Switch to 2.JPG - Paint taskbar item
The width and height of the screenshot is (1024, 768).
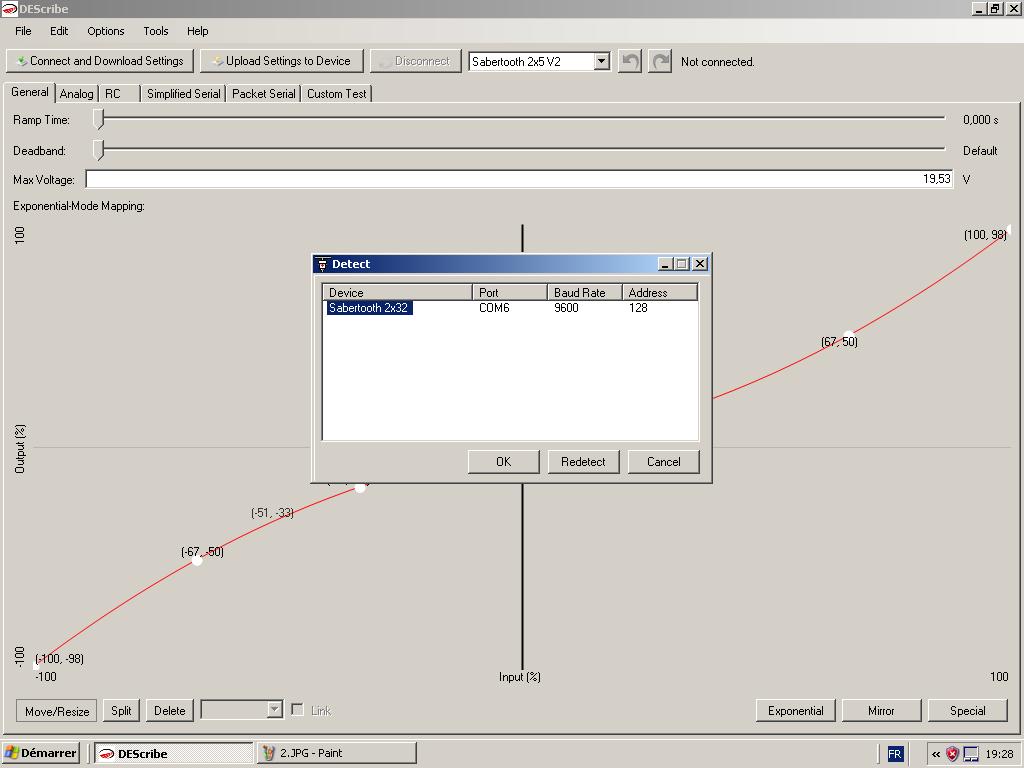tap(336, 753)
